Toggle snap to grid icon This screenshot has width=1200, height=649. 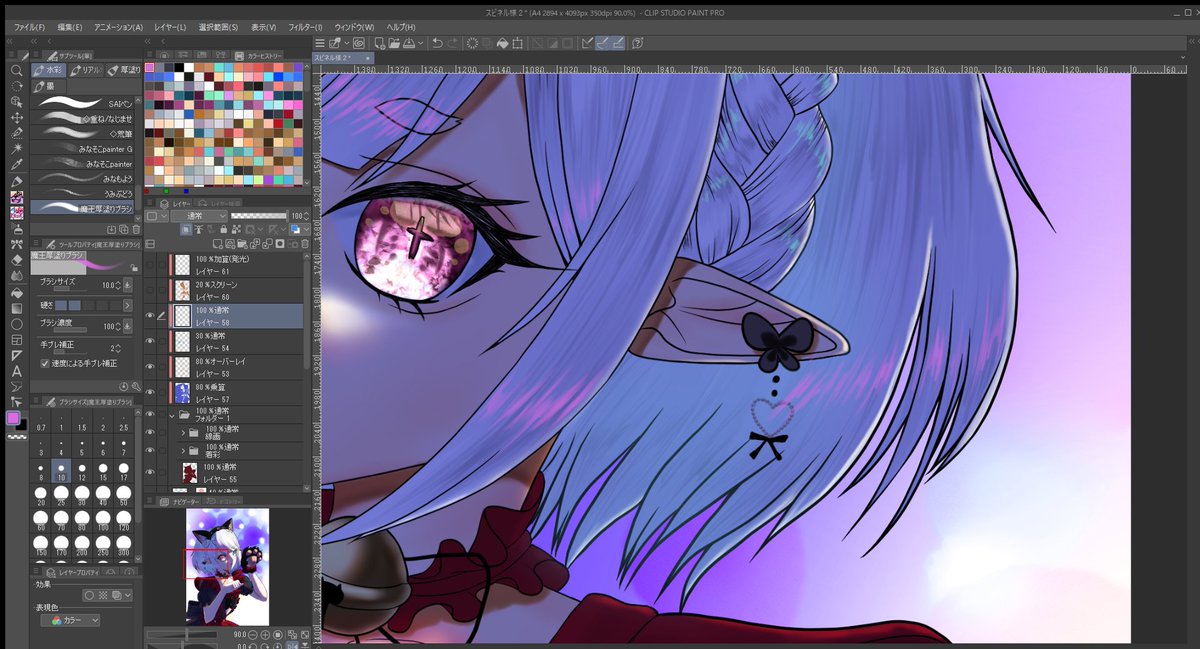pyautogui.click(x=619, y=43)
